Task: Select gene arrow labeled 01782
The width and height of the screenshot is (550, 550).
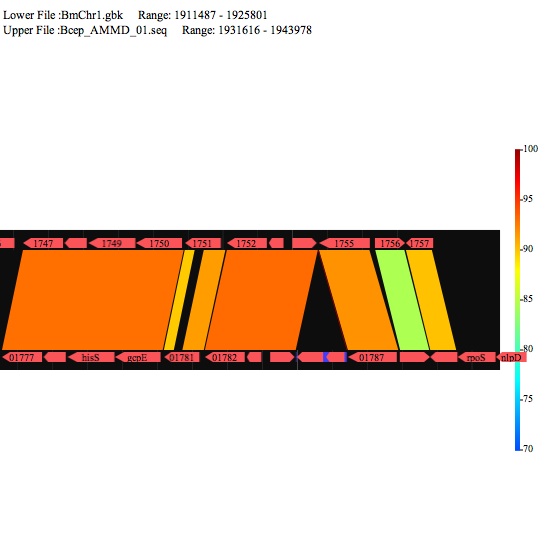Action: (x=224, y=357)
